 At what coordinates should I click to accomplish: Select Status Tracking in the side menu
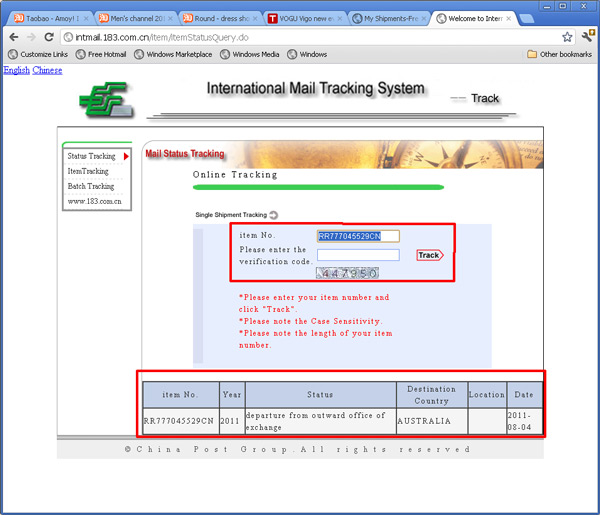[91, 156]
